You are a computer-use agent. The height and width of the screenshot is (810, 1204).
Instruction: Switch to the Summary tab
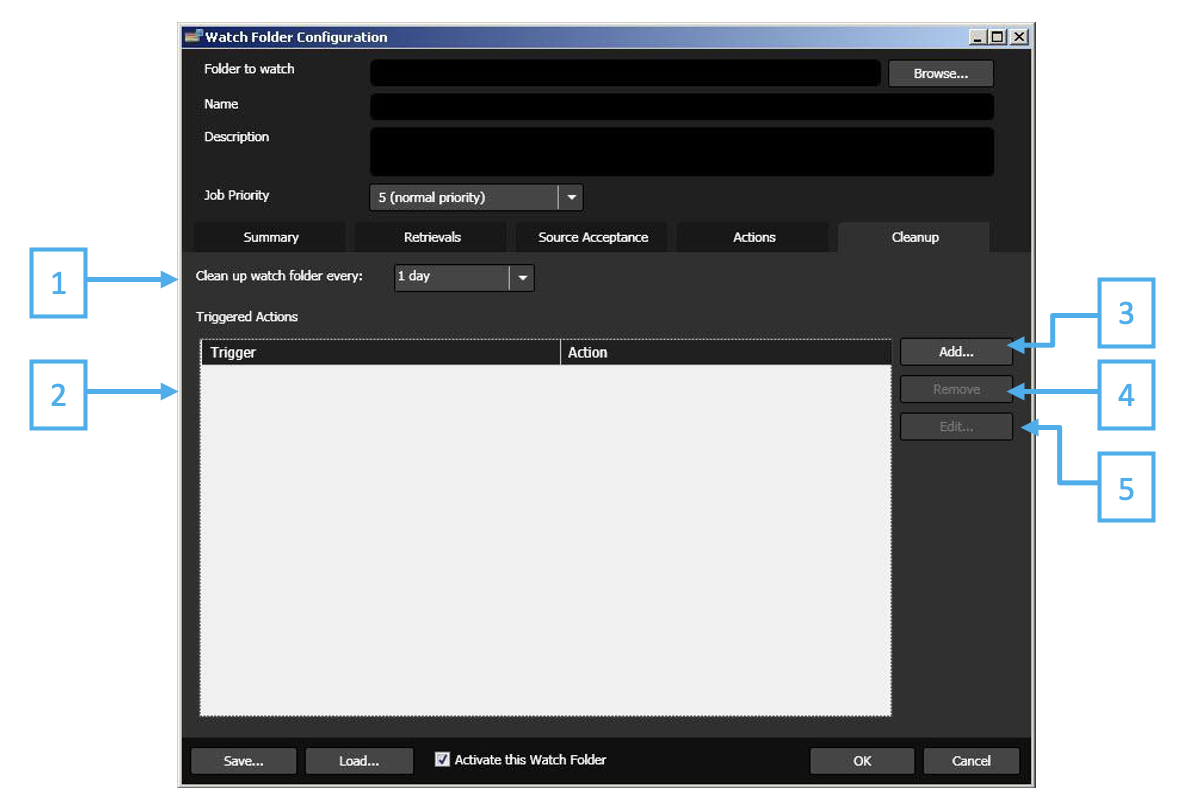click(x=270, y=237)
